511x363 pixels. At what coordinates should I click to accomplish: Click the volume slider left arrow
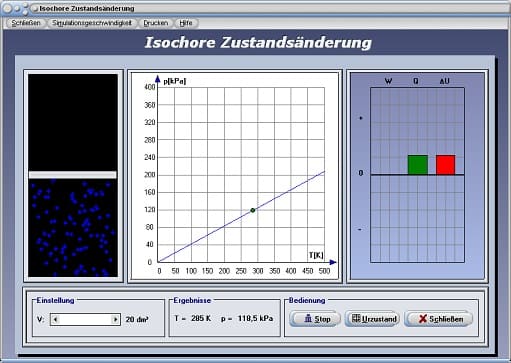pos(55,319)
